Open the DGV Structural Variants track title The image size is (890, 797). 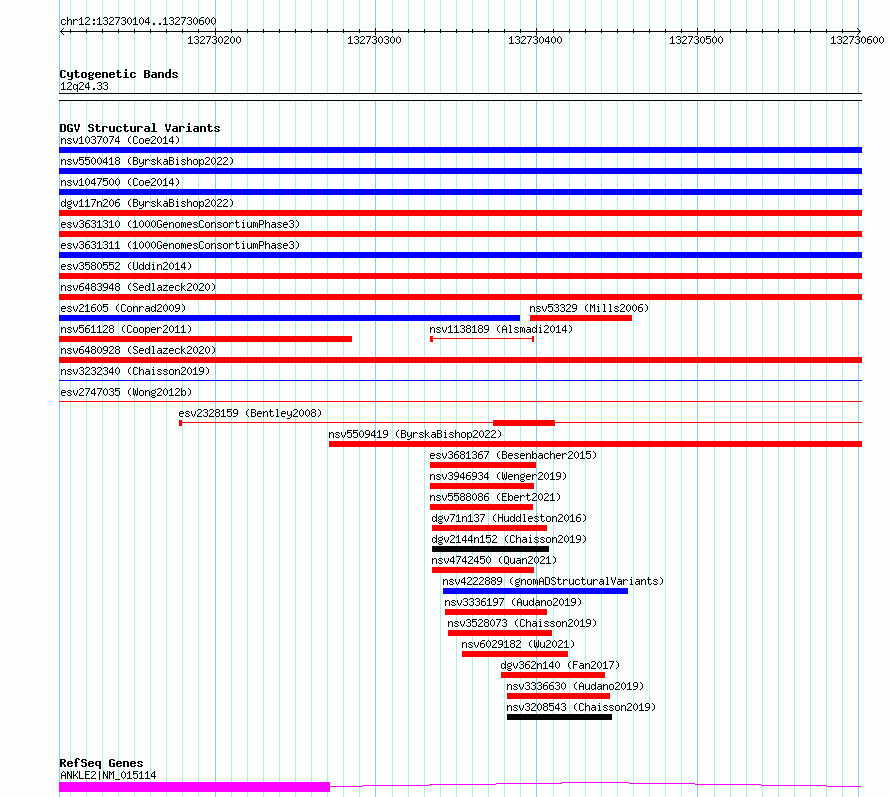pyautogui.click(x=140, y=128)
